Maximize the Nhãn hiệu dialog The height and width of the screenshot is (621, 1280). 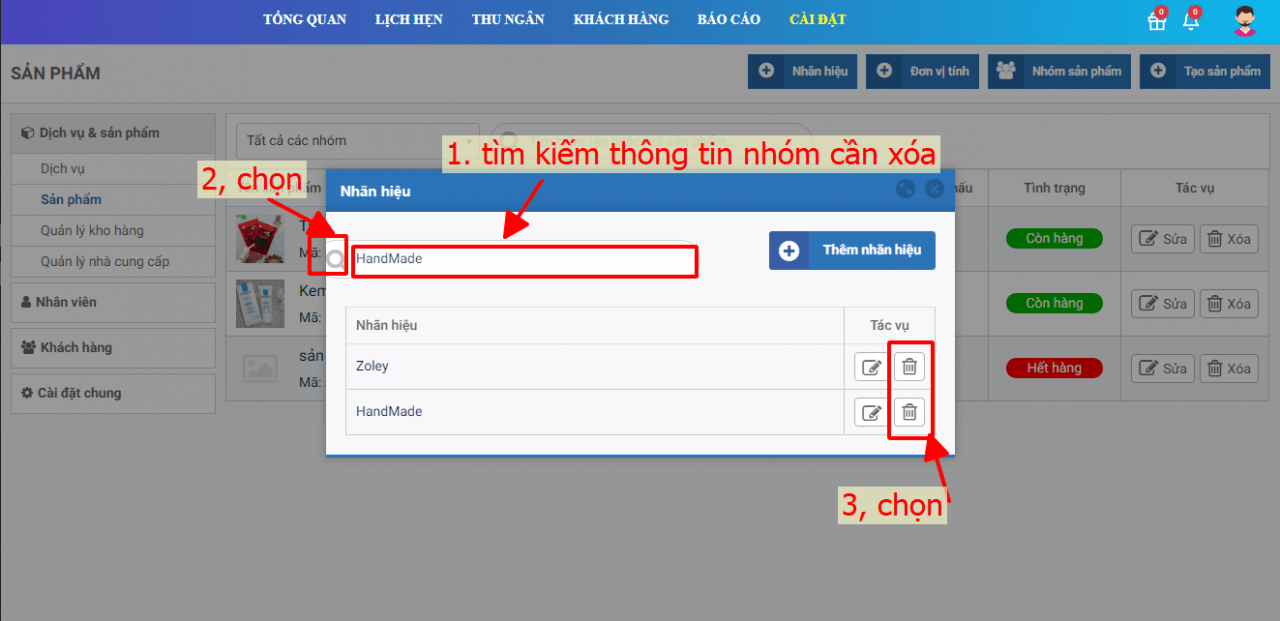[905, 189]
